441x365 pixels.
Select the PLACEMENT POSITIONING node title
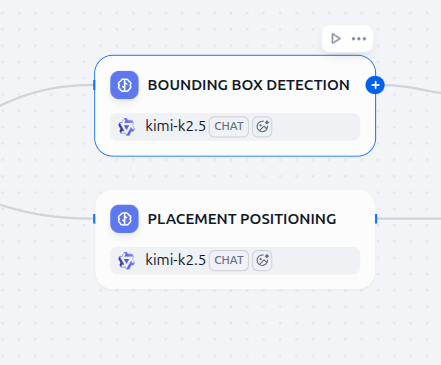pos(242,219)
